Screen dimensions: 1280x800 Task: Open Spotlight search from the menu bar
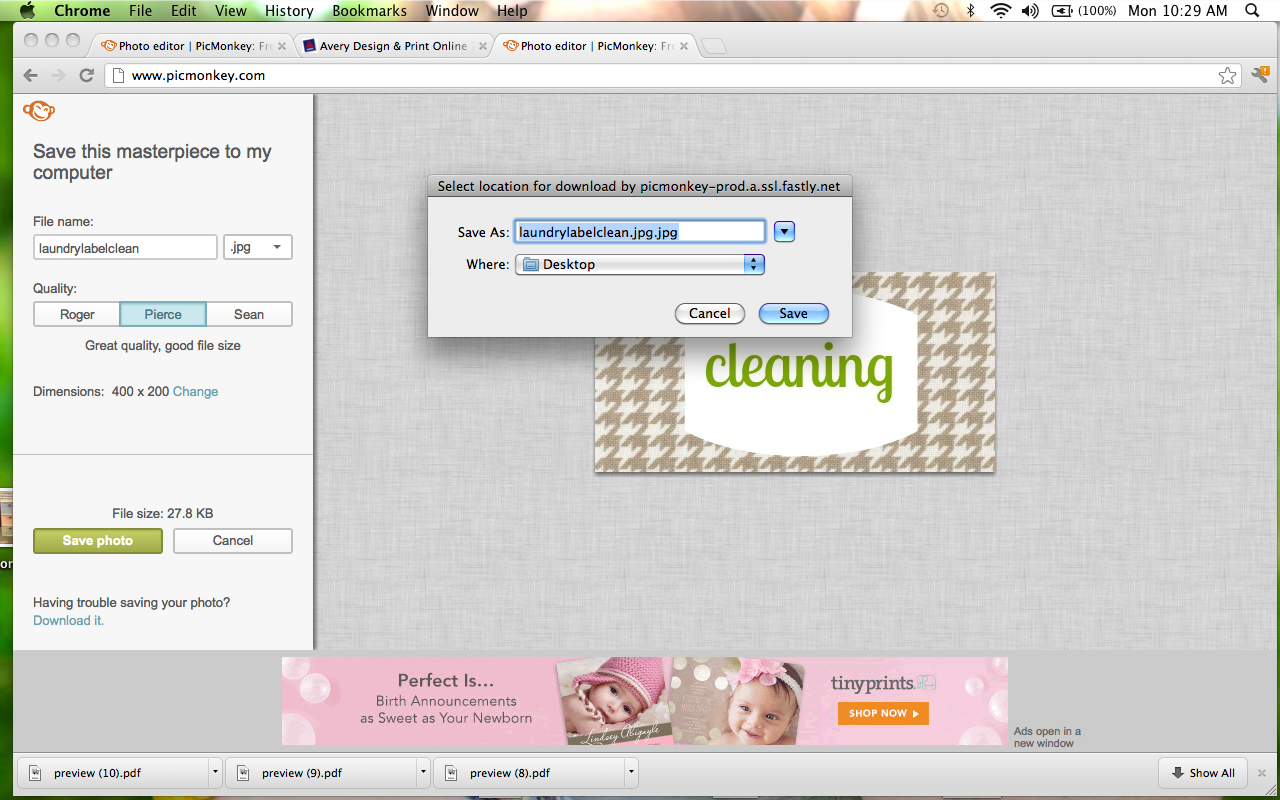tap(1251, 11)
